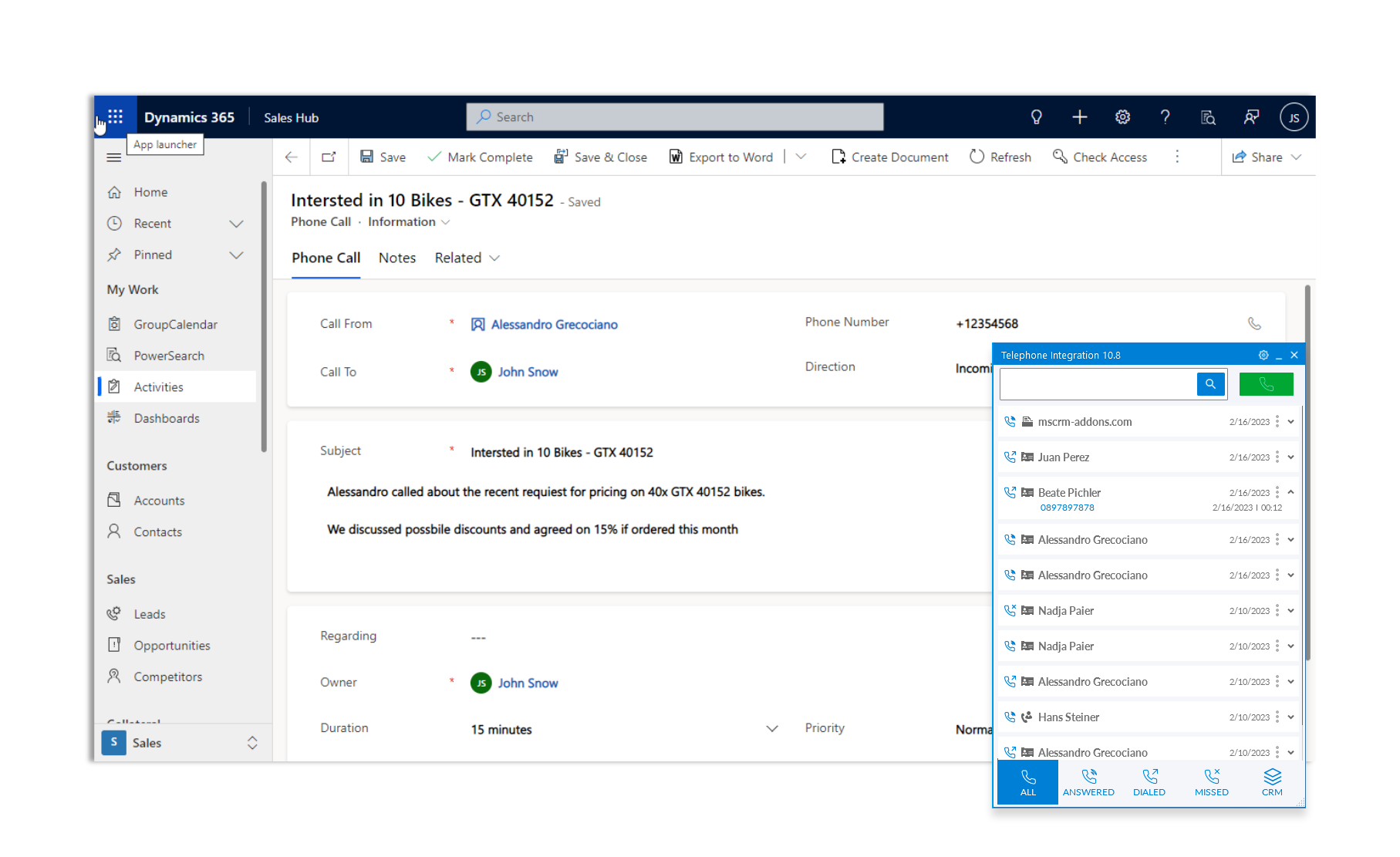
Task: Open Telephone Integration settings gear
Action: pos(1263,355)
